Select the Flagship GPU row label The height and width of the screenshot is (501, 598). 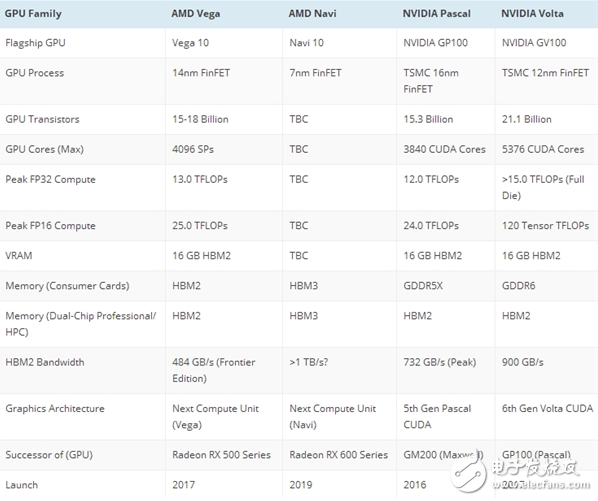tap(35, 43)
